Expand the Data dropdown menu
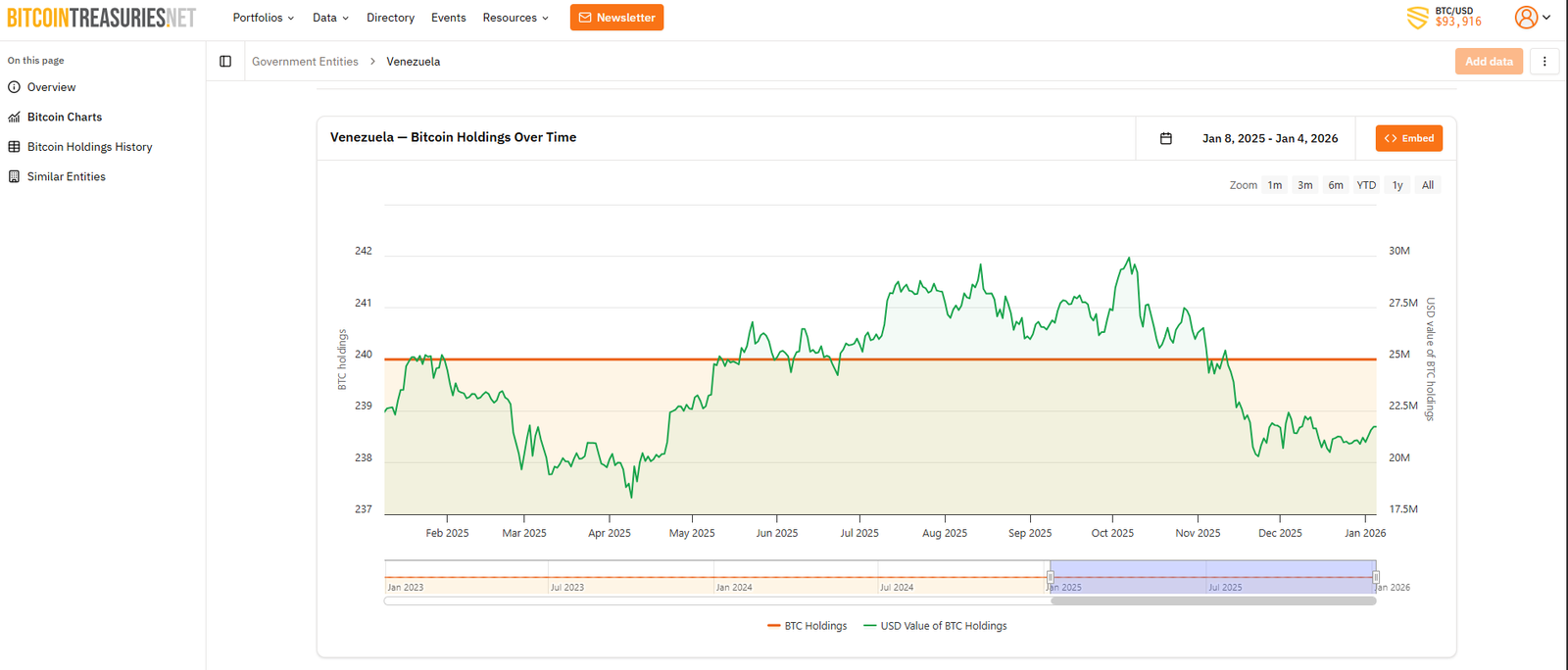 (x=330, y=18)
